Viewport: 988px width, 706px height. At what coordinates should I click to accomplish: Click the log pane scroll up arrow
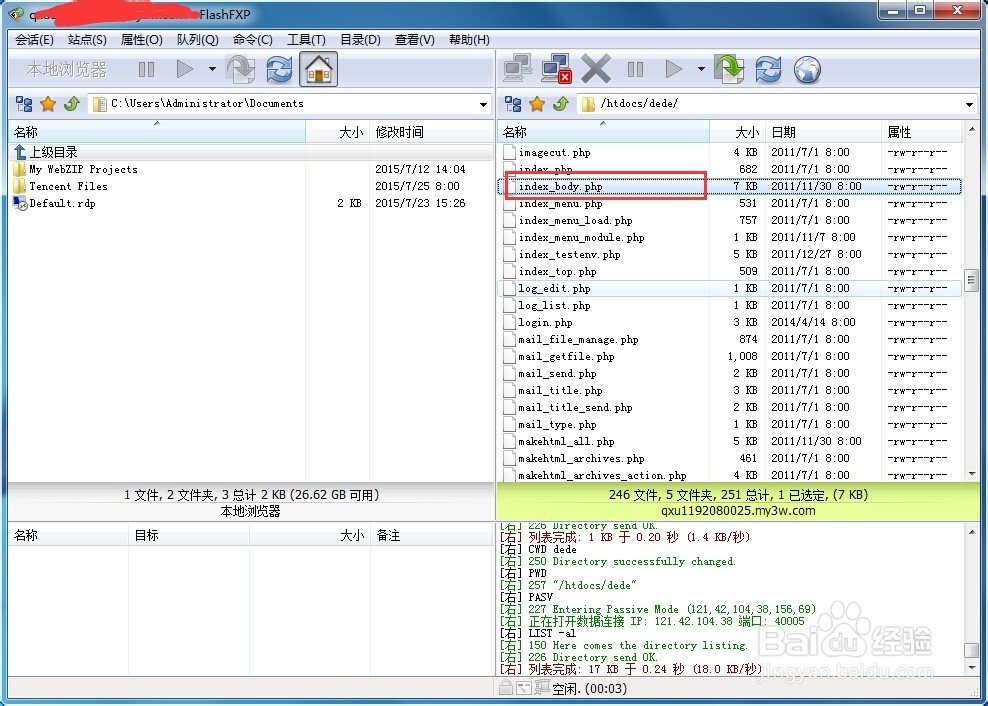click(x=971, y=533)
